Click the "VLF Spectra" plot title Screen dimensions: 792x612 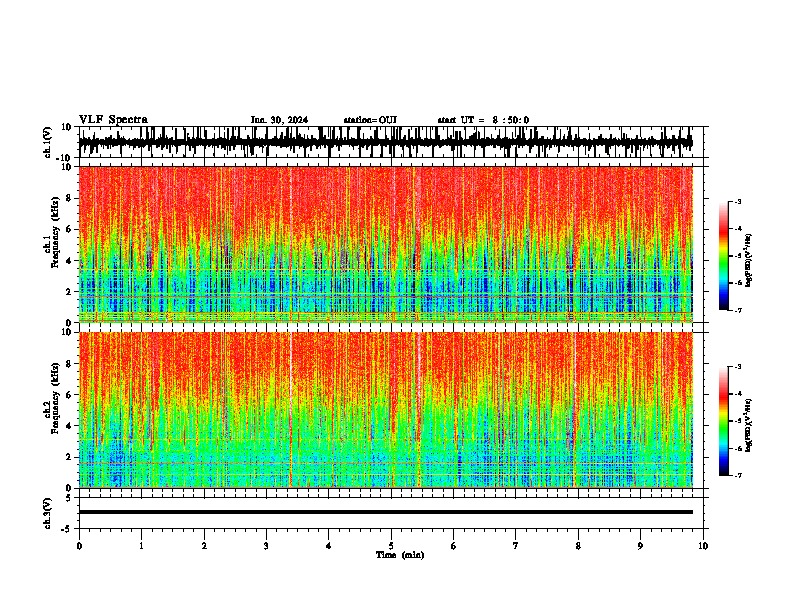pyautogui.click(x=113, y=120)
